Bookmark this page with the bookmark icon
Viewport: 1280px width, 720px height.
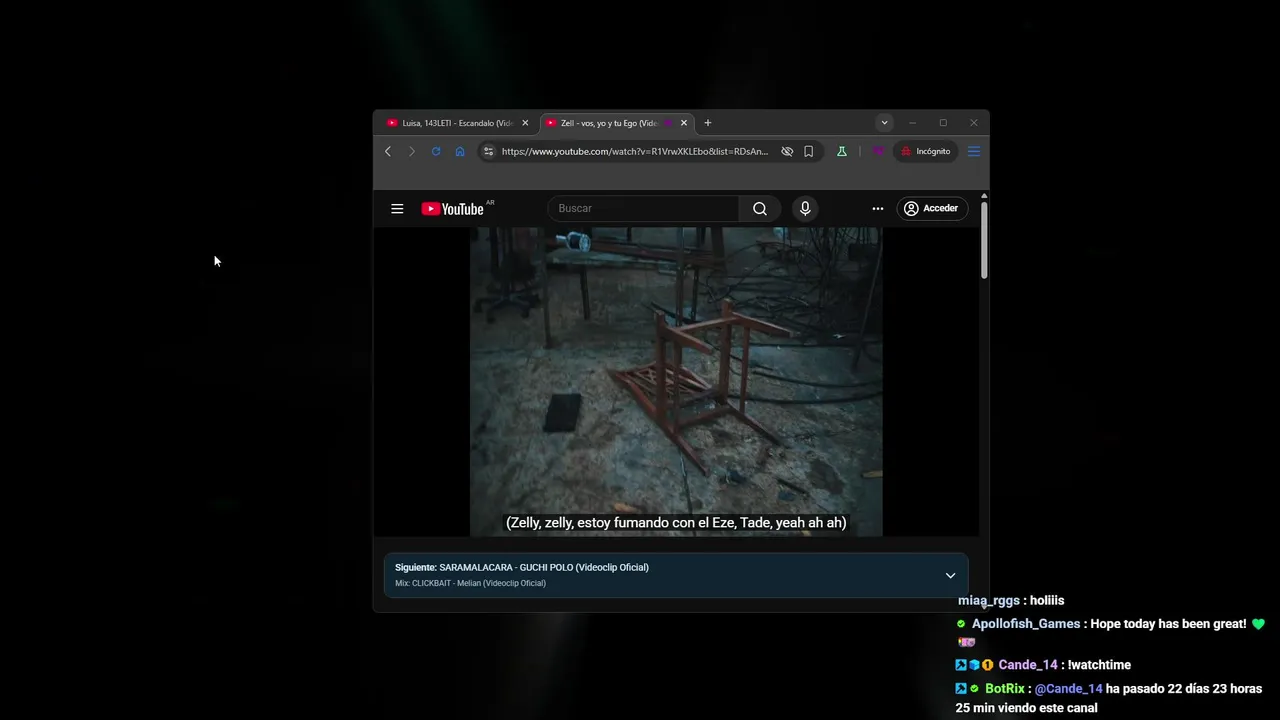808,151
